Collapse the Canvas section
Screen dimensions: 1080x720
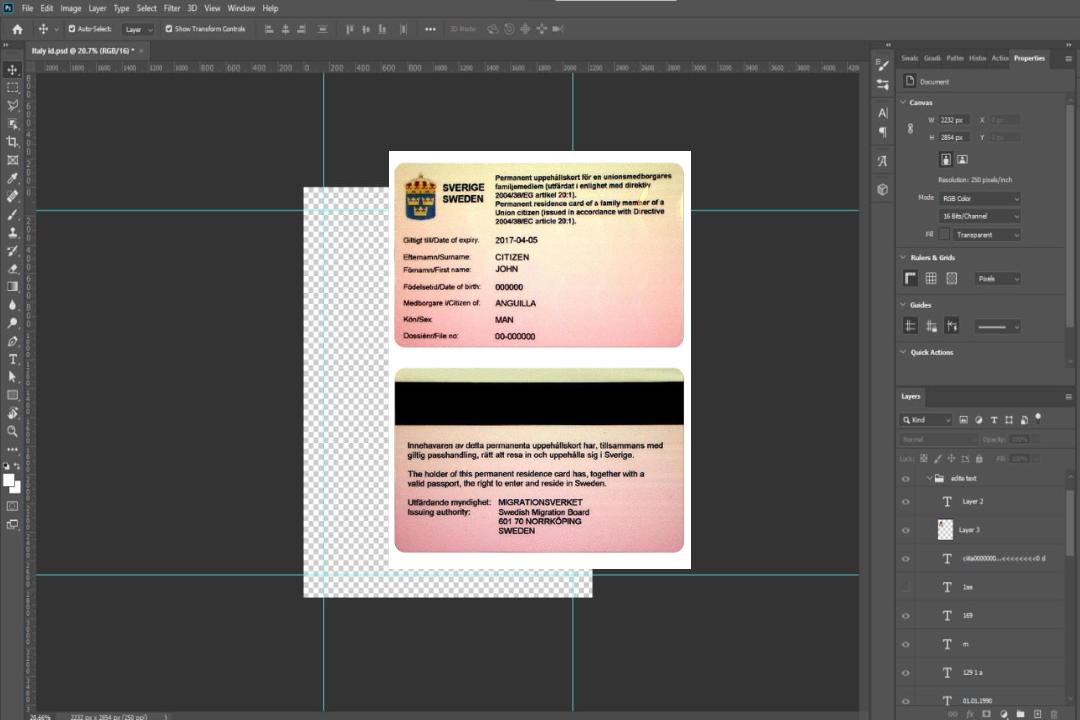904,102
